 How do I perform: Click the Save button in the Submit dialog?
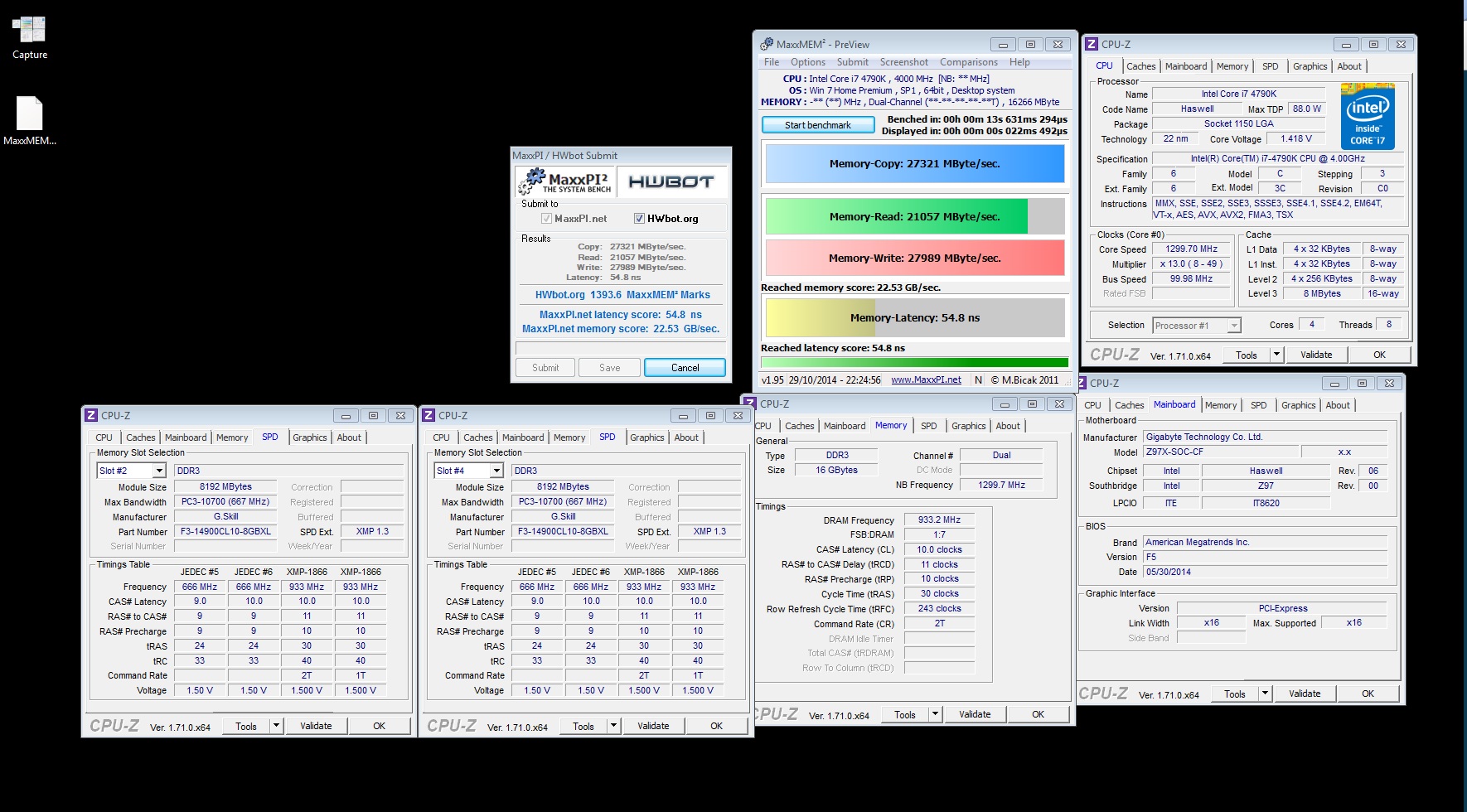pos(610,368)
